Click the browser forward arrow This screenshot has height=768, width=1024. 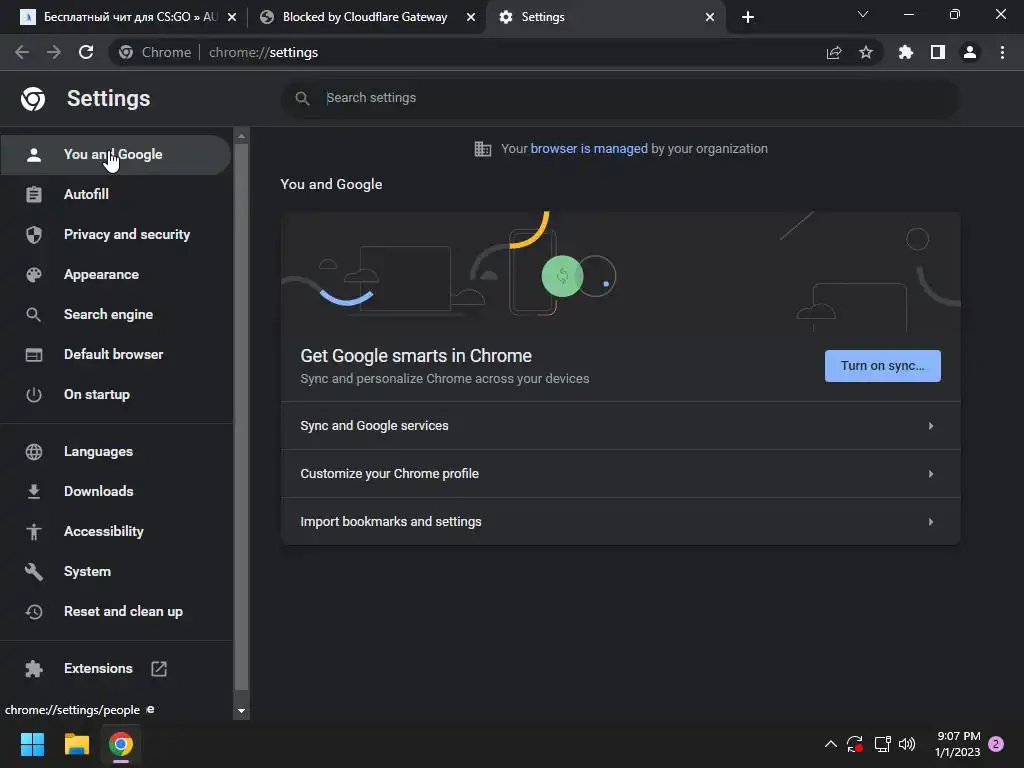coord(54,52)
